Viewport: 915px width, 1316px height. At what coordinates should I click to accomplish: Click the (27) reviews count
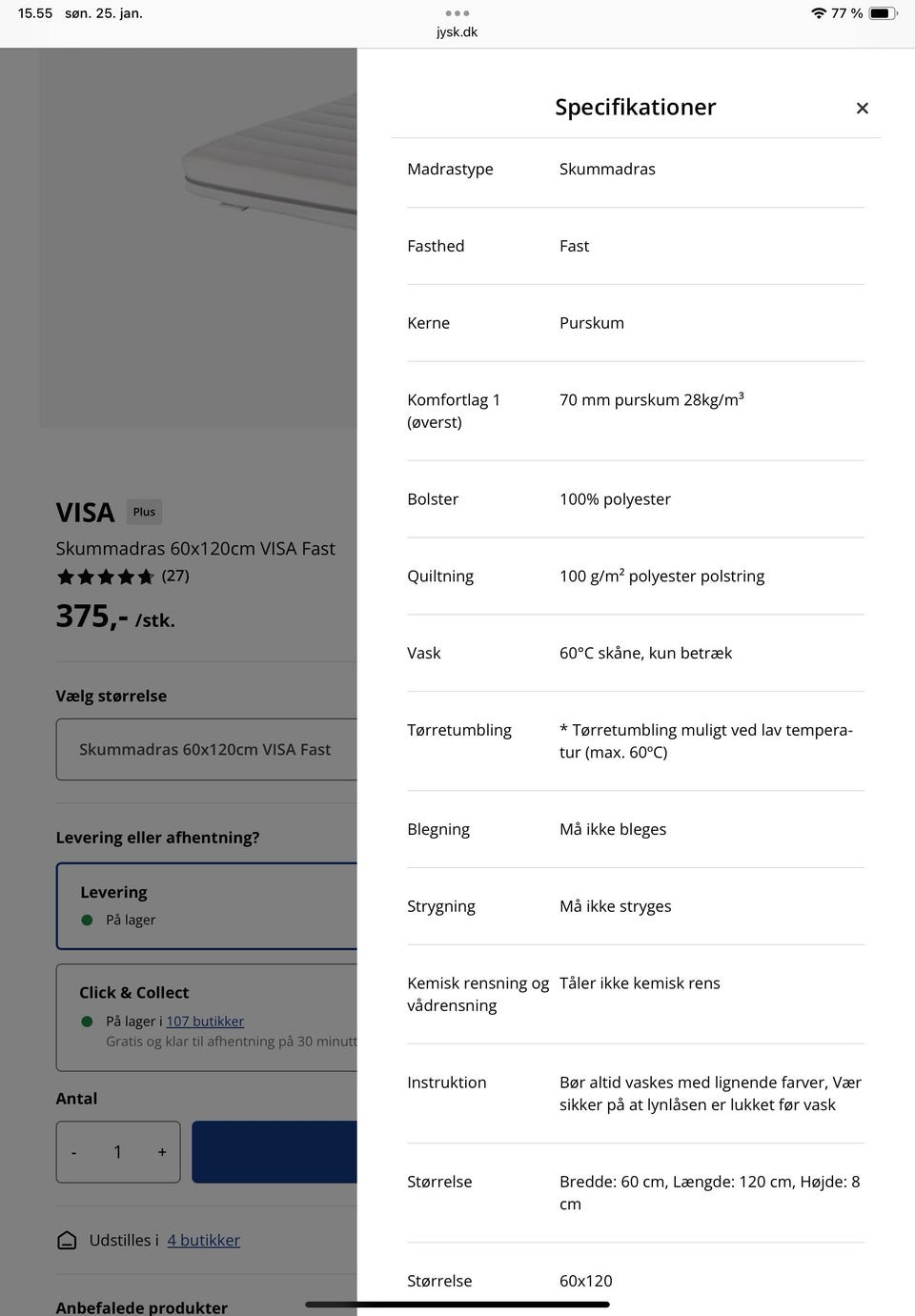pyautogui.click(x=175, y=576)
